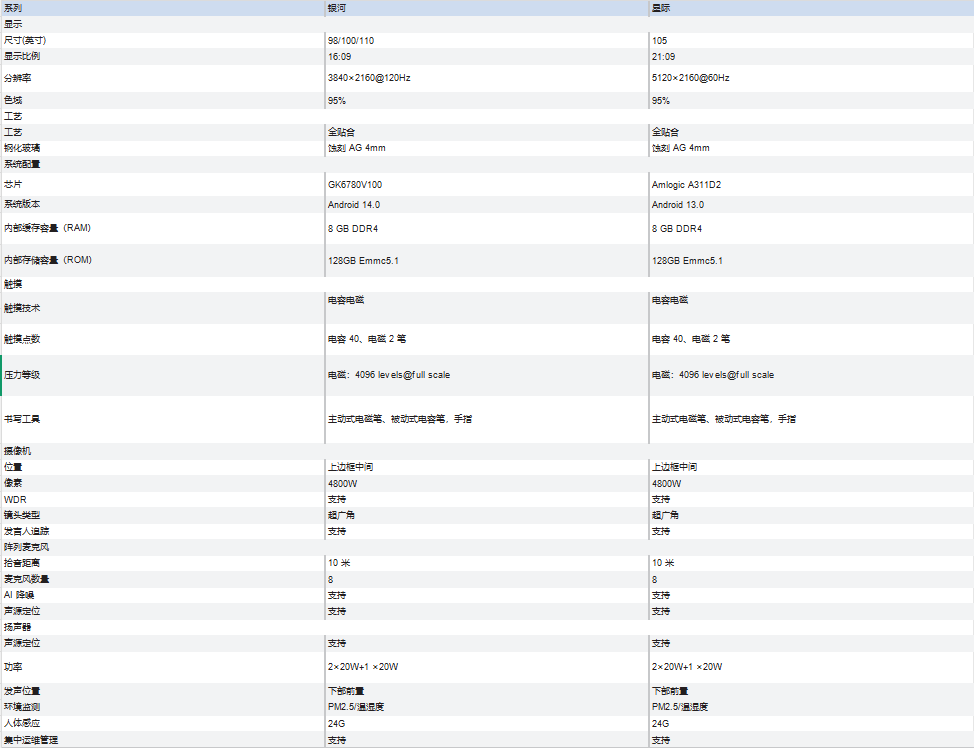Select the Android 14.0 system version cell

[x=486, y=204]
